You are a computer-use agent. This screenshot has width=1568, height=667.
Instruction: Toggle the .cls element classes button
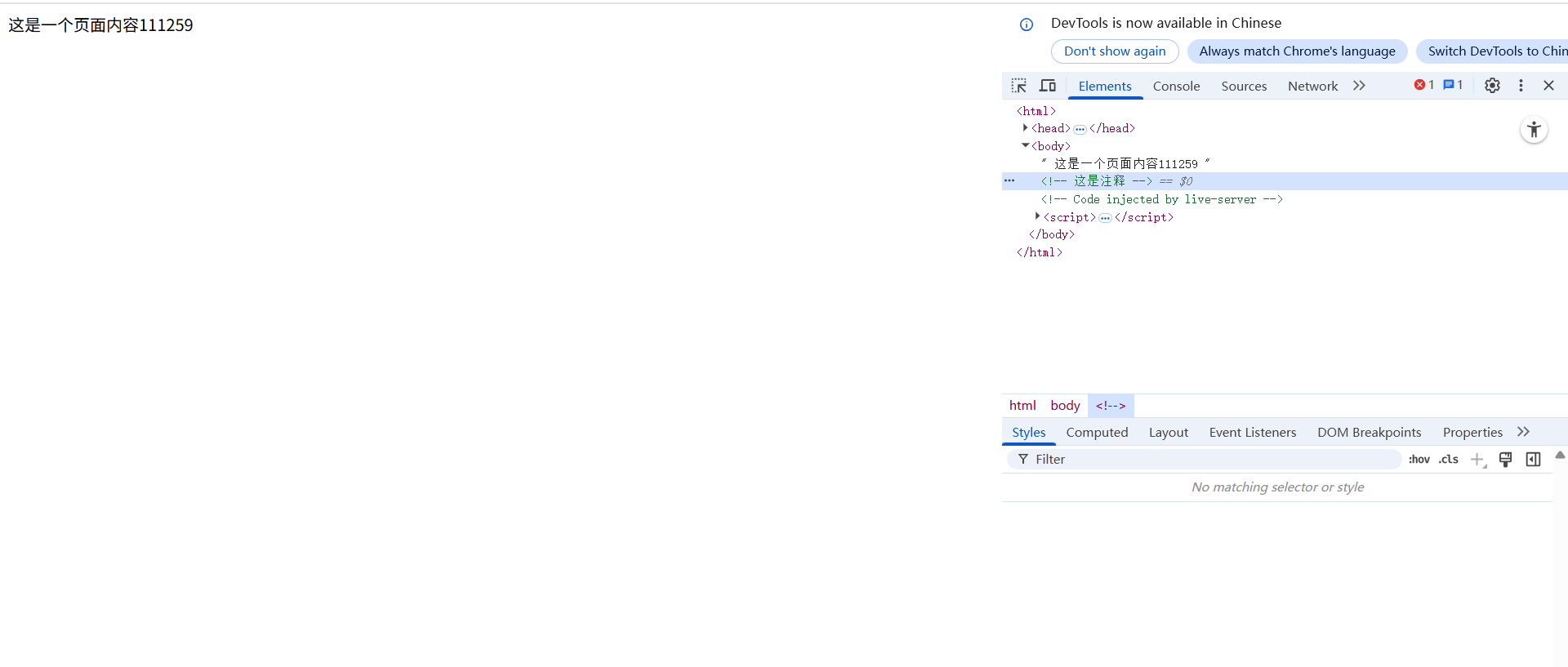coord(1449,460)
